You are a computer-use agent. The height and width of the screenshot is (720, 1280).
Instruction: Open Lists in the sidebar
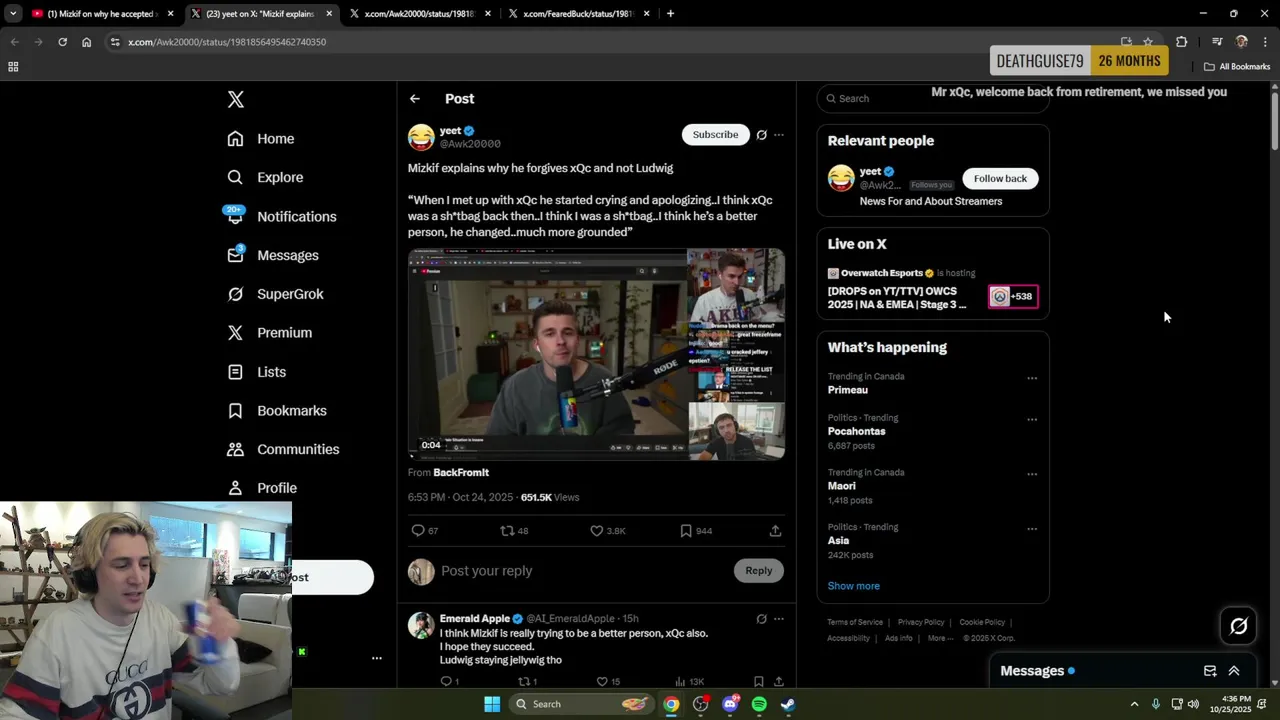257,372
